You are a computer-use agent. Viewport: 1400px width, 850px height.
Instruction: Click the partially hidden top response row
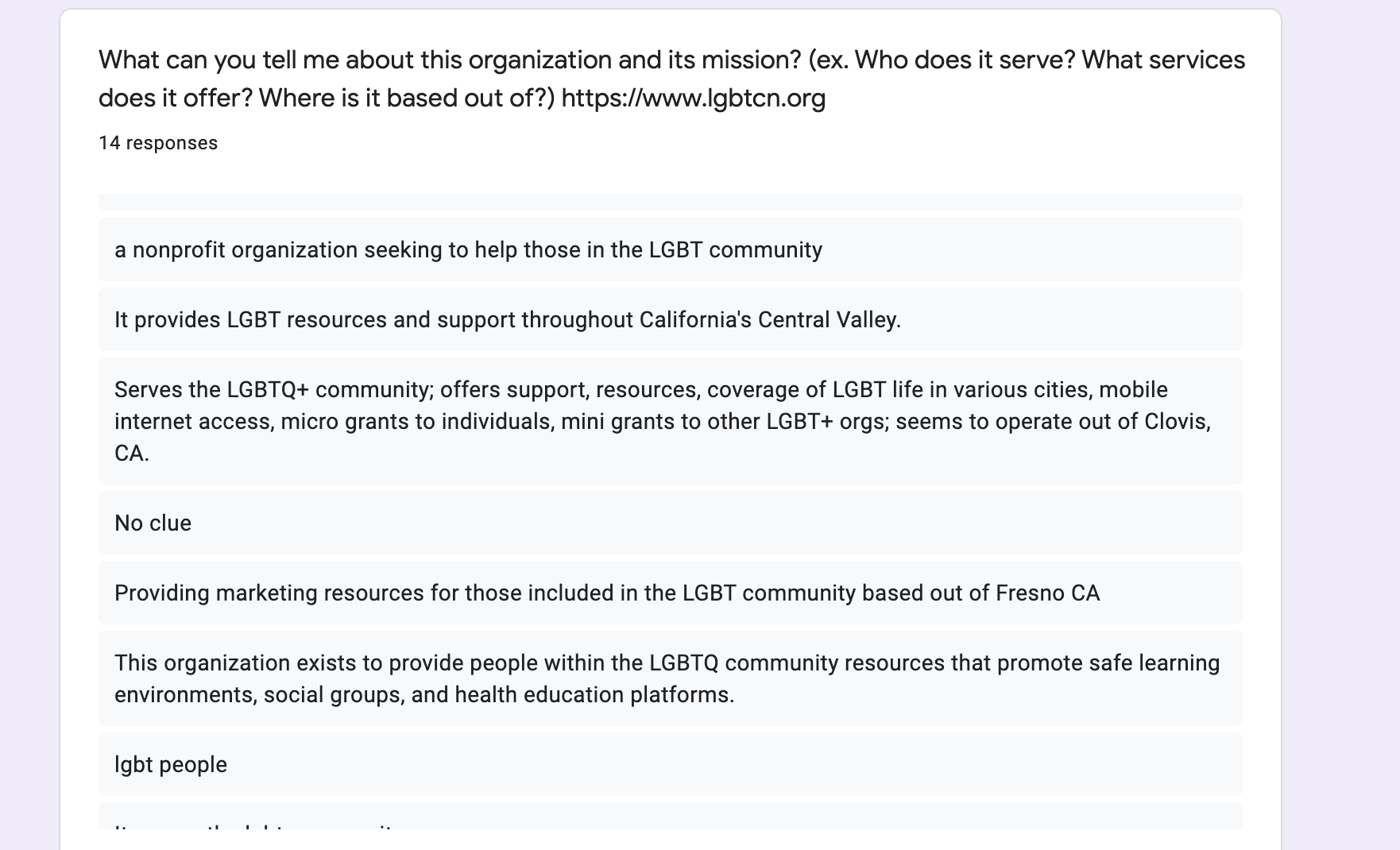point(671,202)
